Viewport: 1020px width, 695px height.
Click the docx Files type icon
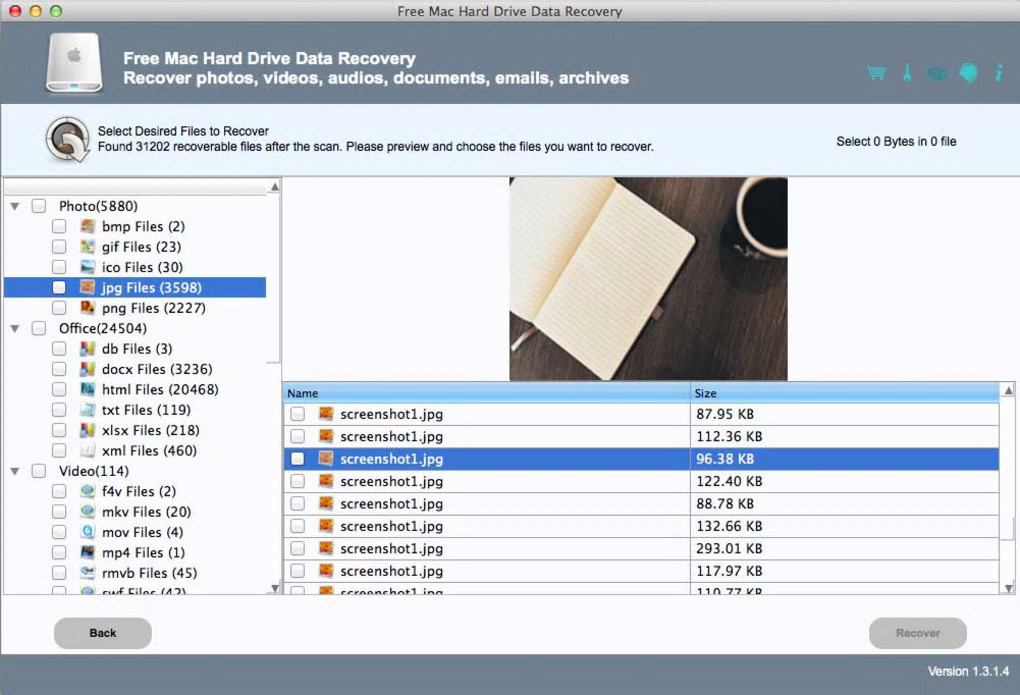coord(87,369)
